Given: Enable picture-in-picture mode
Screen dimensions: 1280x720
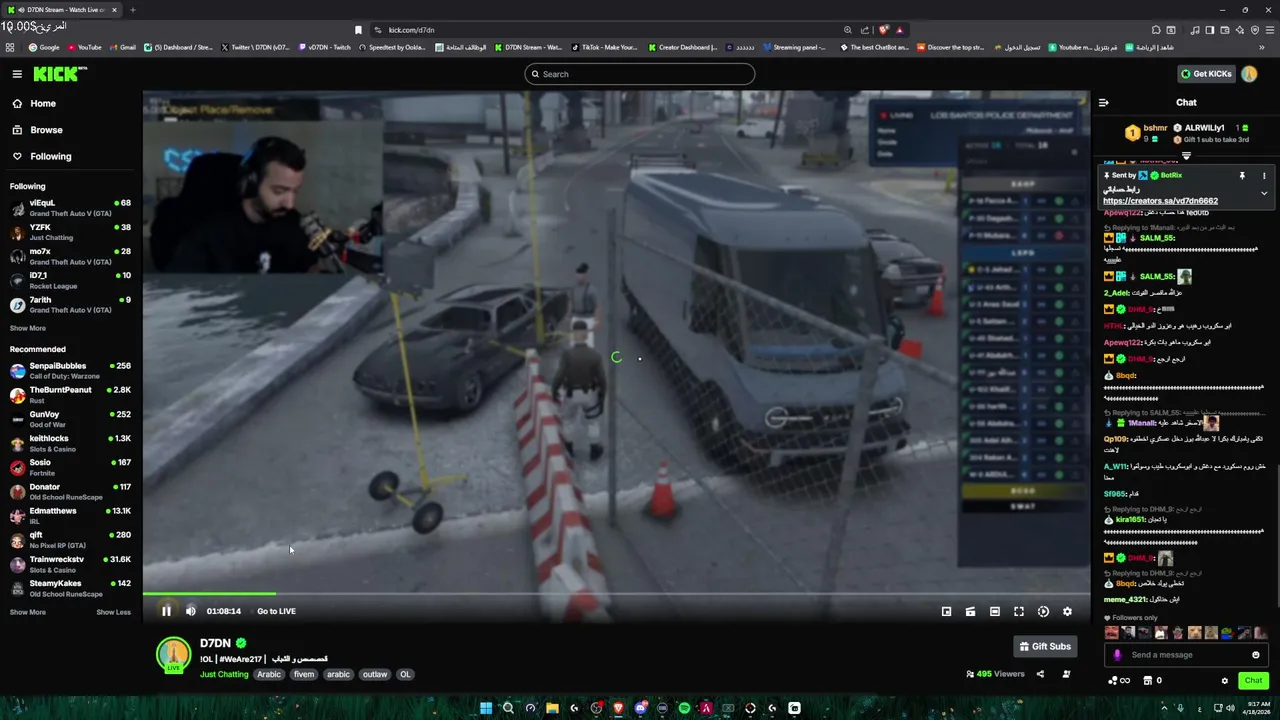Looking at the screenshot, I should (946, 611).
